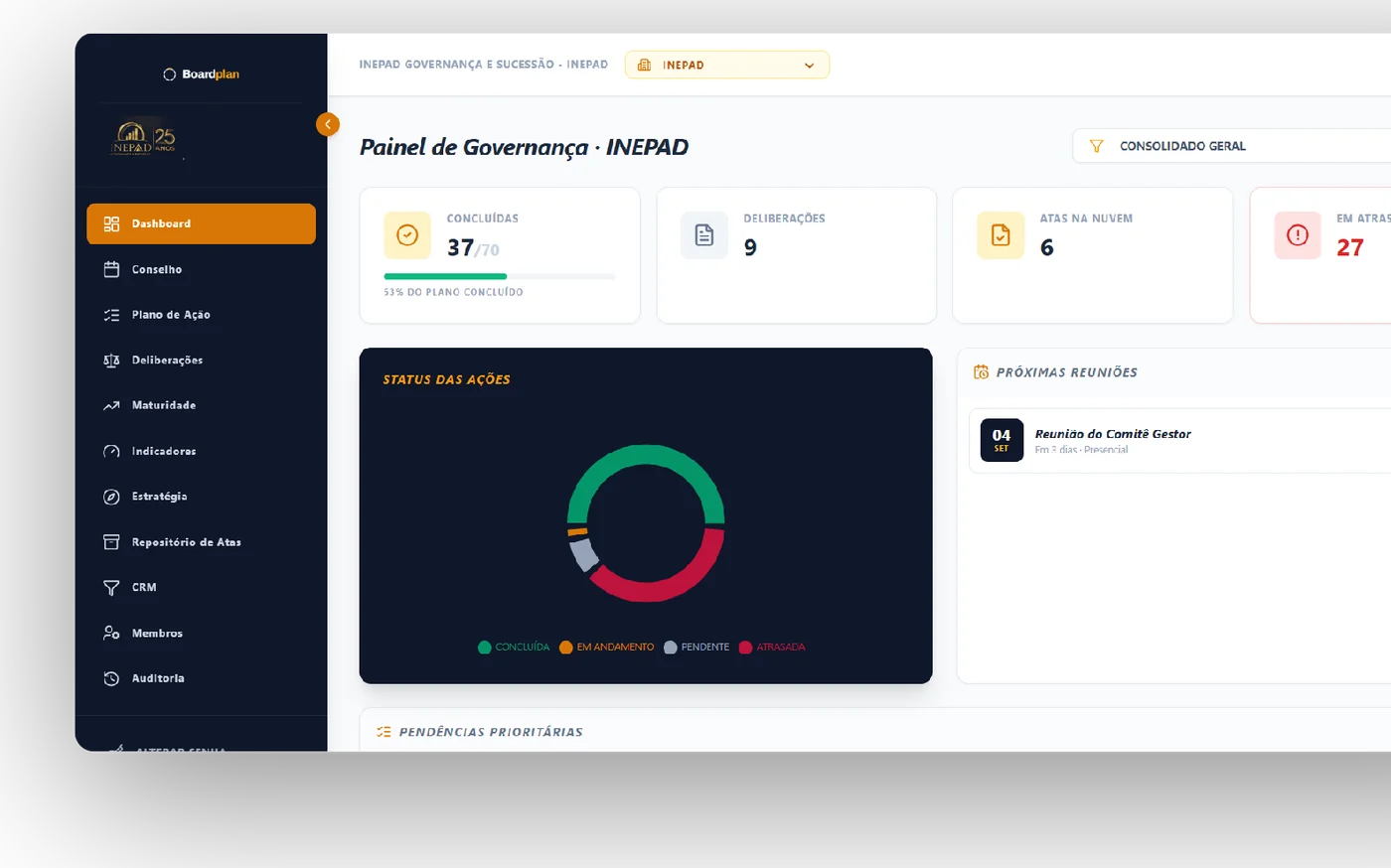Open the Dashboard menu item

[x=201, y=223]
